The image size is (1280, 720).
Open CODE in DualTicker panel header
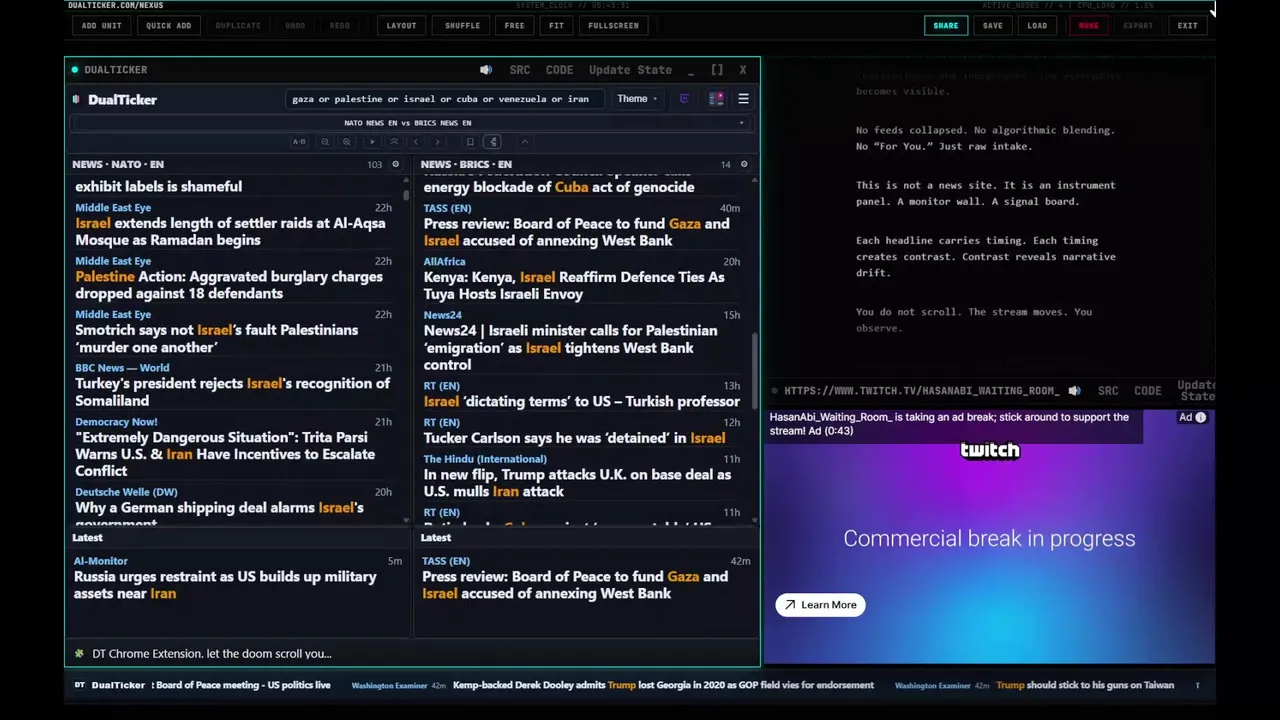[x=559, y=70]
